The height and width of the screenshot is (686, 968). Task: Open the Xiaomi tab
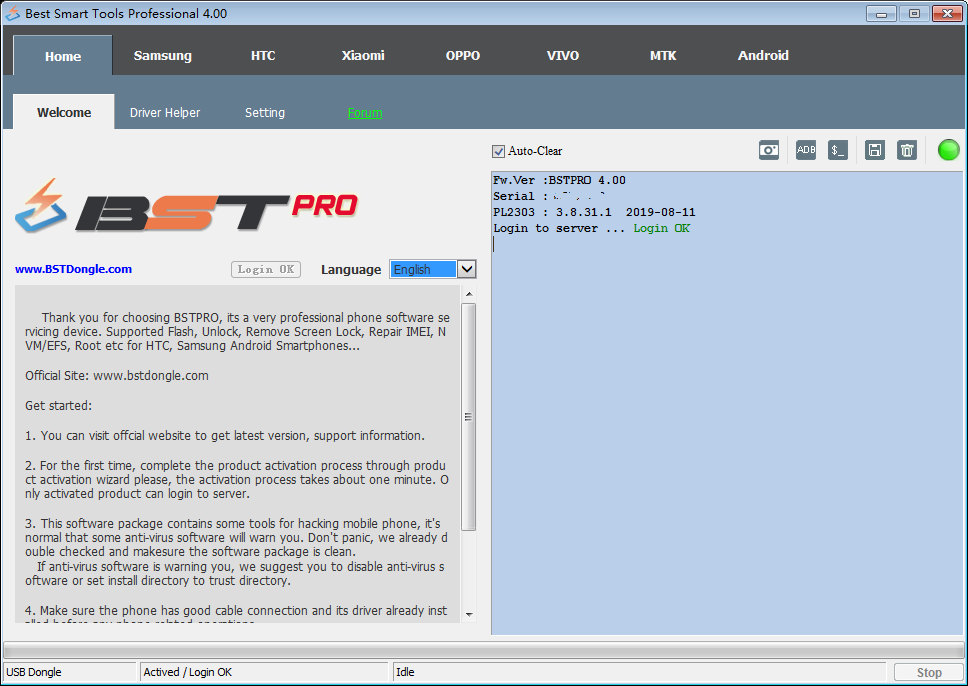click(363, 56)
